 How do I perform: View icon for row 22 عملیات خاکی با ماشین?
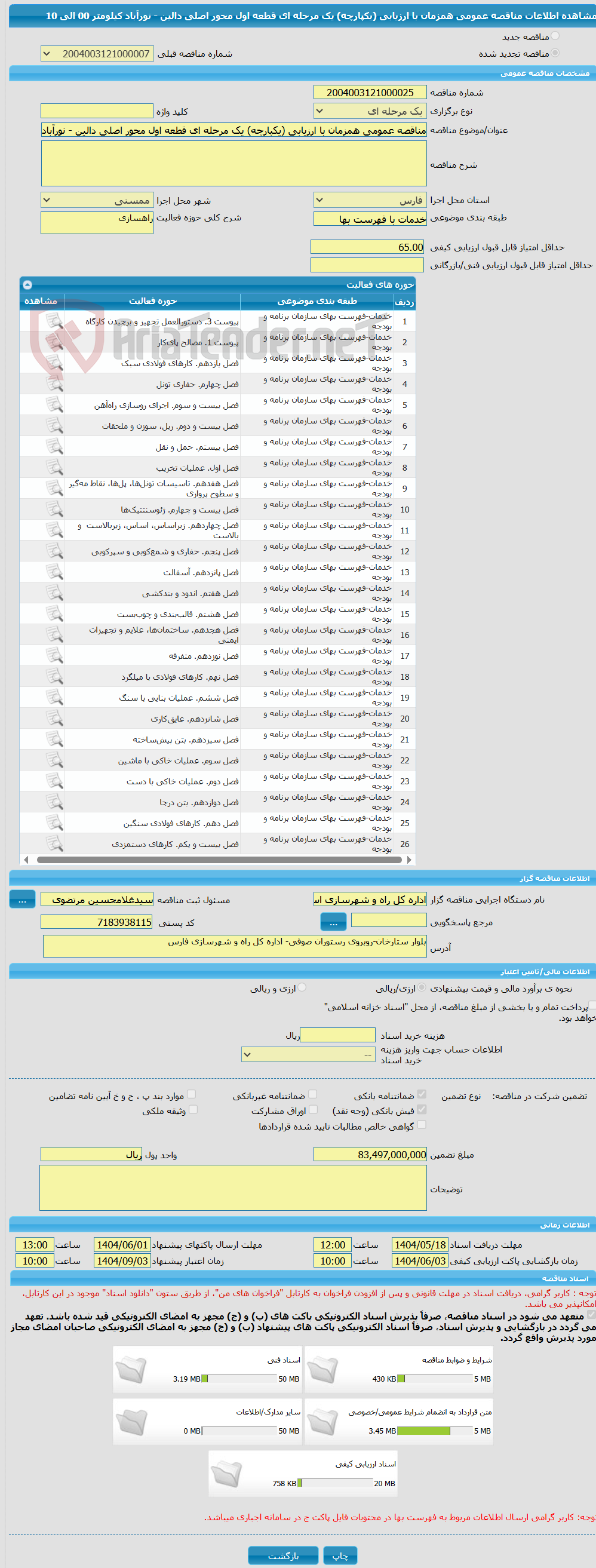coord(54,760)
